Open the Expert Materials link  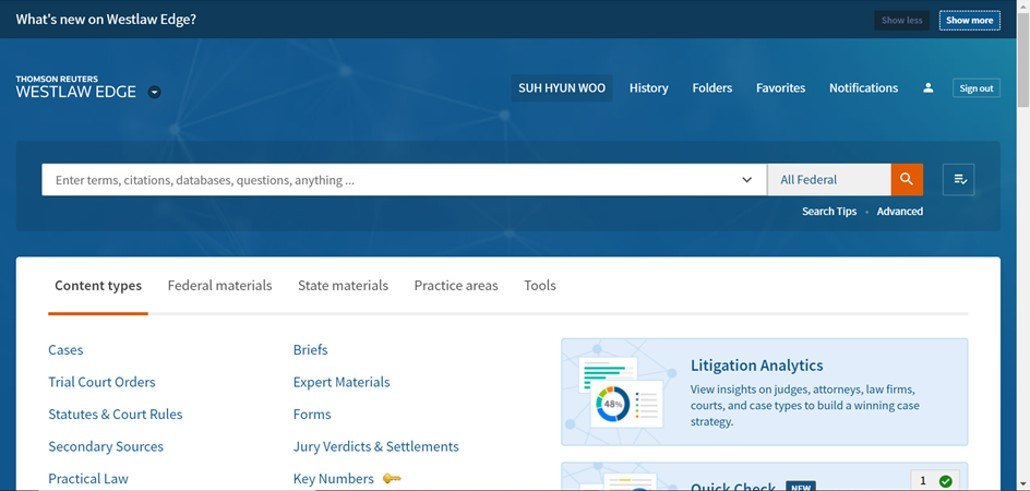[342, 382]
